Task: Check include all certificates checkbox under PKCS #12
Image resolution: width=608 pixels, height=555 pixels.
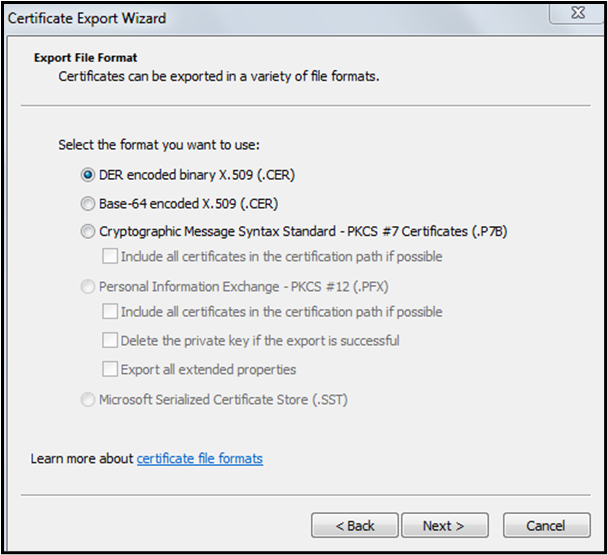Action: [110, 312]
